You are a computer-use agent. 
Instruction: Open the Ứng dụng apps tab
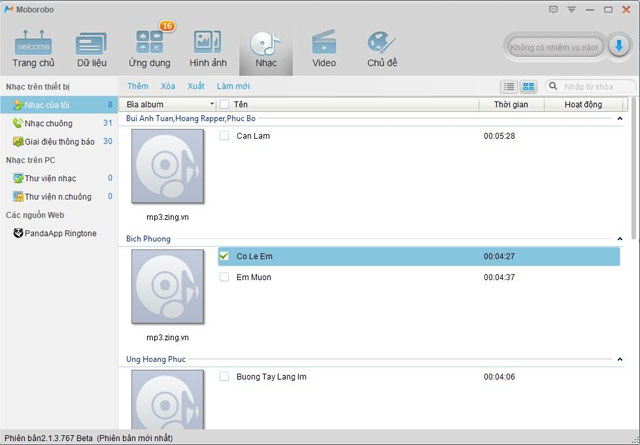(149, 49)
